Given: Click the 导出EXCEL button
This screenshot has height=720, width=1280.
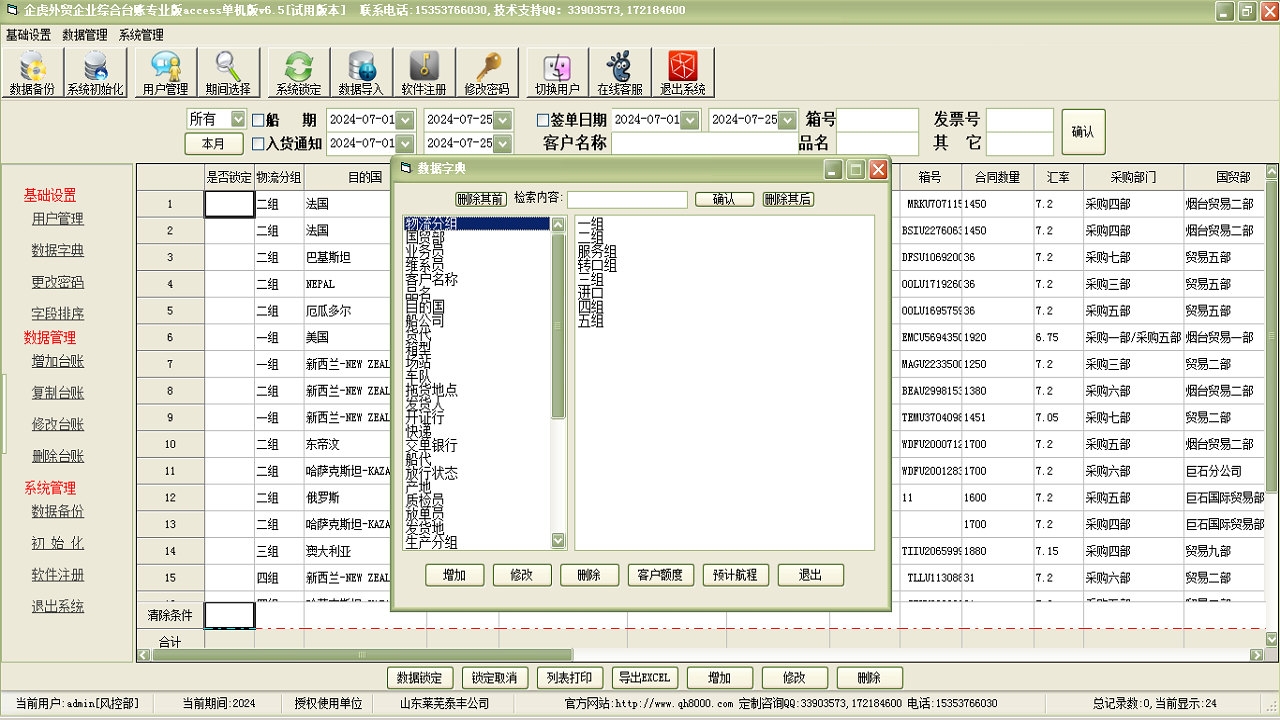Looking at the screenshot, I should pos(642,678).
